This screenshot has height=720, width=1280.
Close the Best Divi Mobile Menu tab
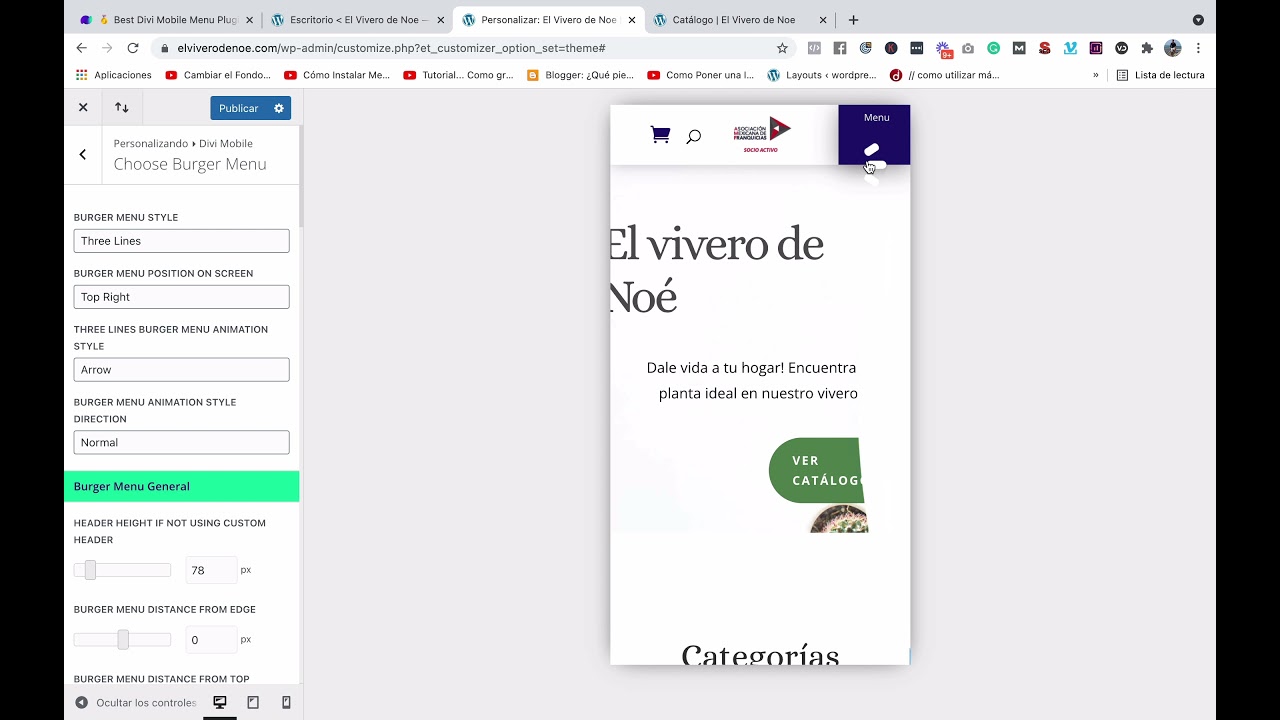(250, 20)
